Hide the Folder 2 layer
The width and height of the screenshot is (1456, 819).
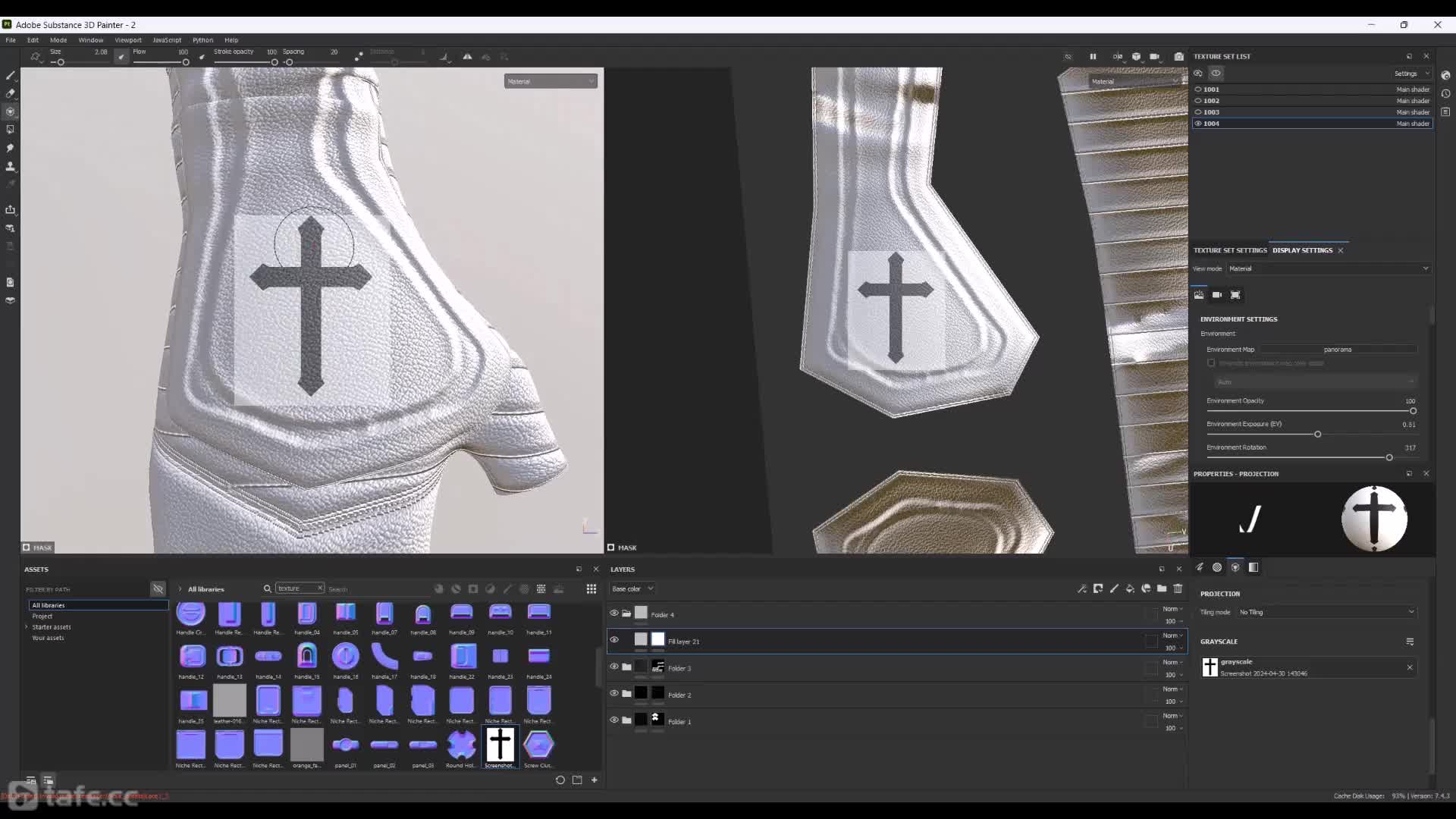pyautogui.click(x=614, y=693)
